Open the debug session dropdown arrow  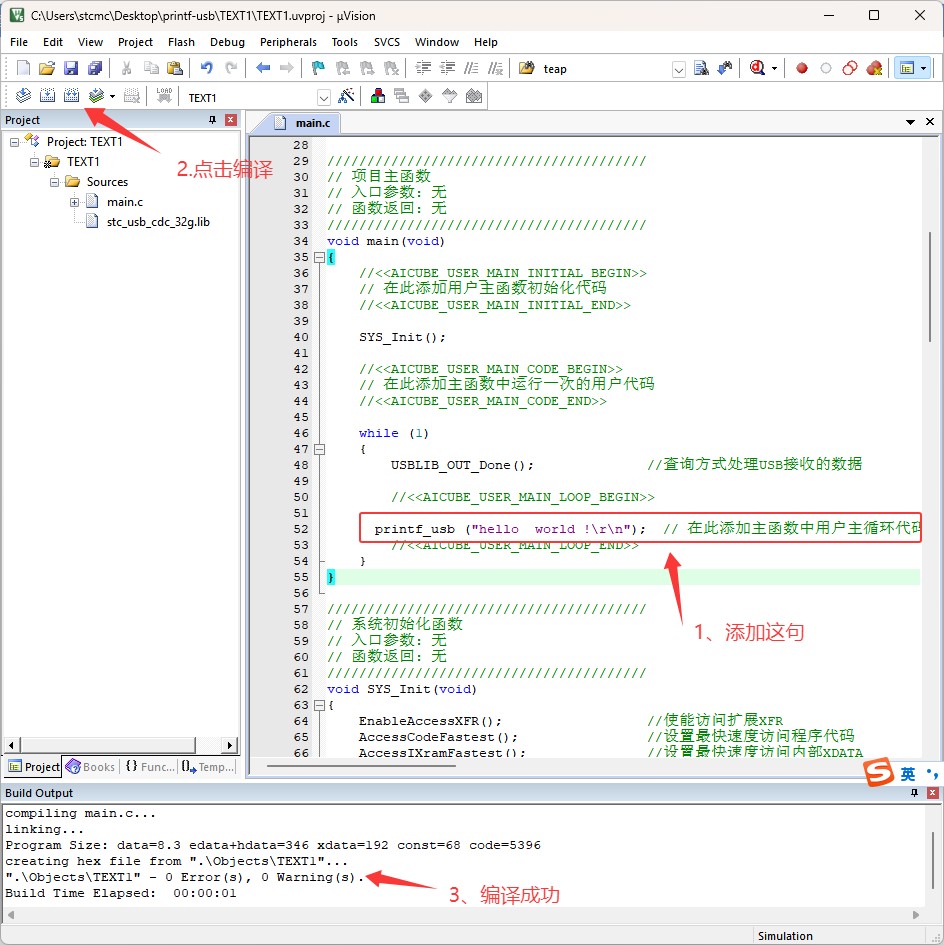(x=775, y=69)
